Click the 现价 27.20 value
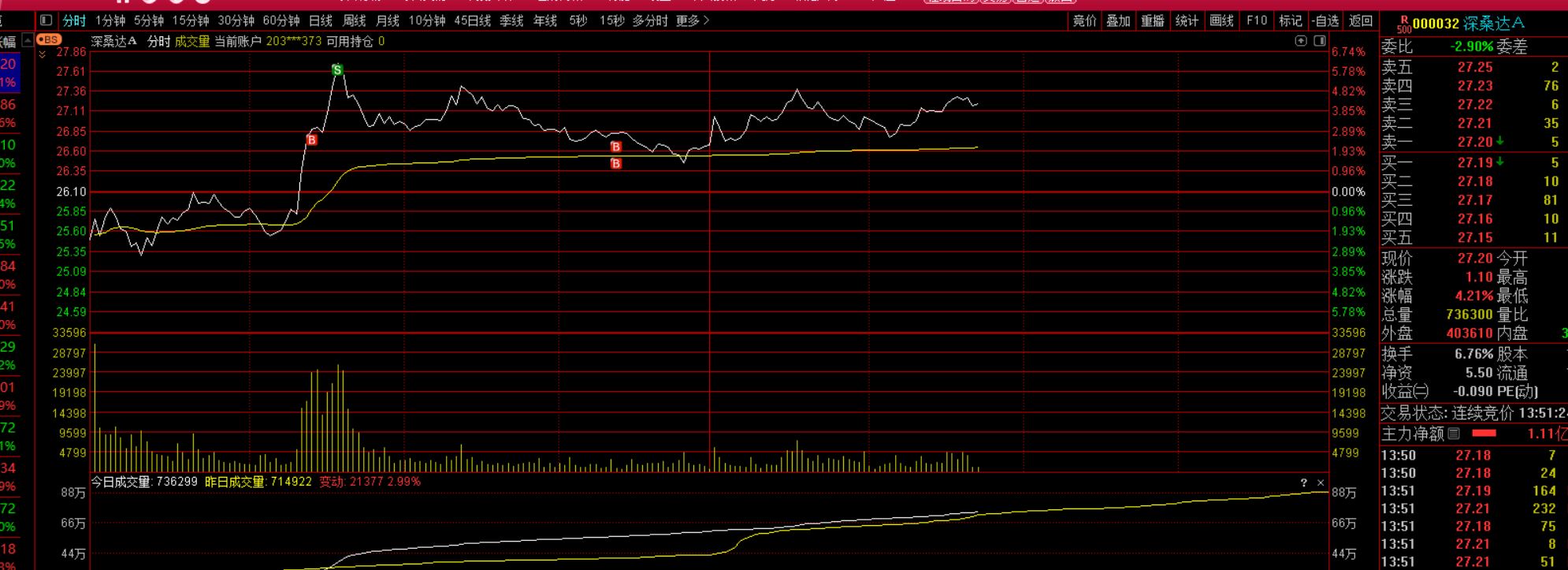 coord(1475,259)
